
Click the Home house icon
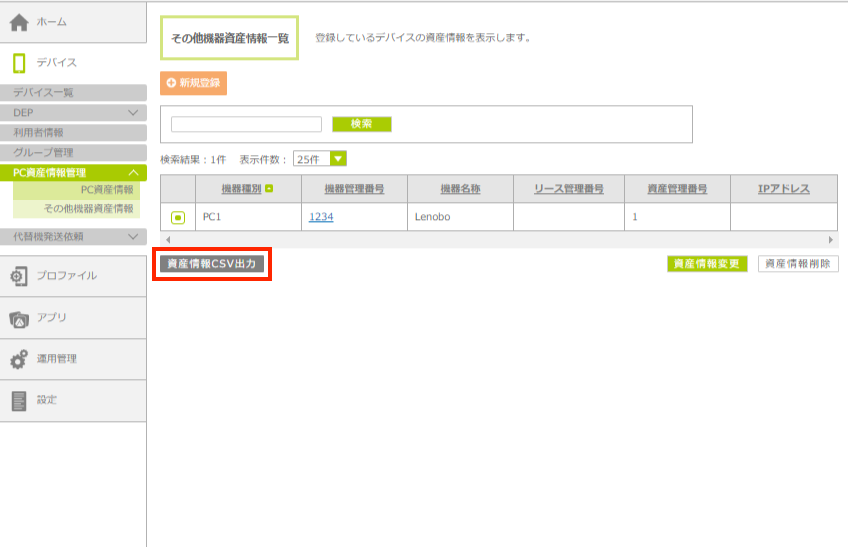19,22
